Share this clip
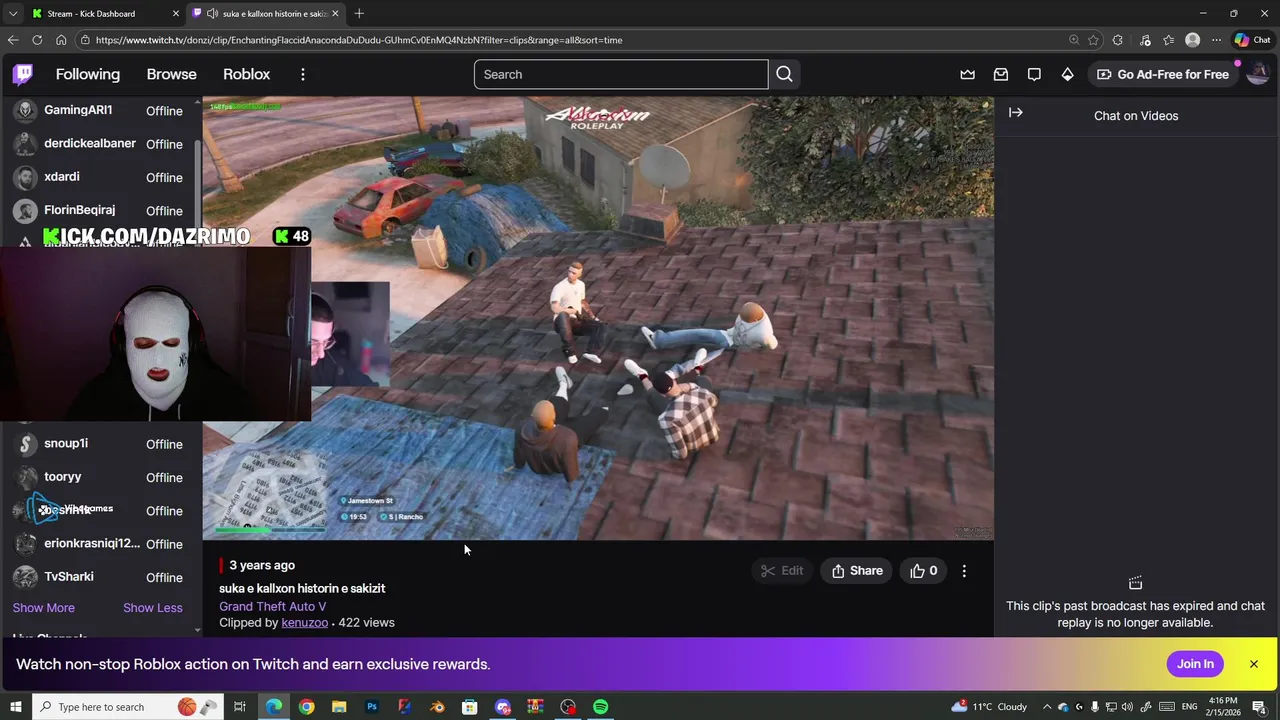 click(857, 571)
